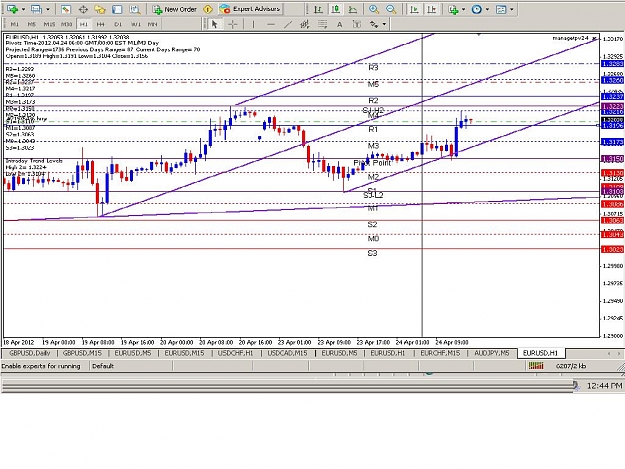This screenshot has height=469, width=625.
Task: Click the connection status bars icon
Action: [536, 365]
